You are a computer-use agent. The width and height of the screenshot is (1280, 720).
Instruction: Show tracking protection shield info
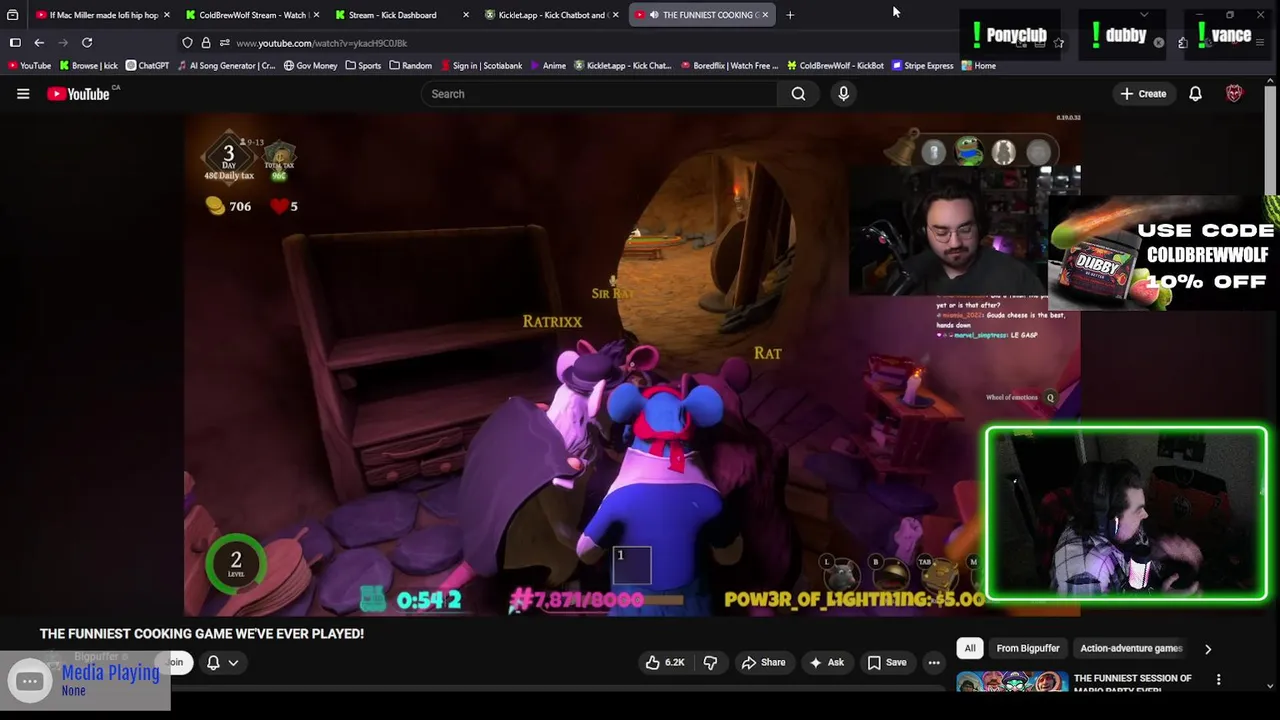click(187, 43)
